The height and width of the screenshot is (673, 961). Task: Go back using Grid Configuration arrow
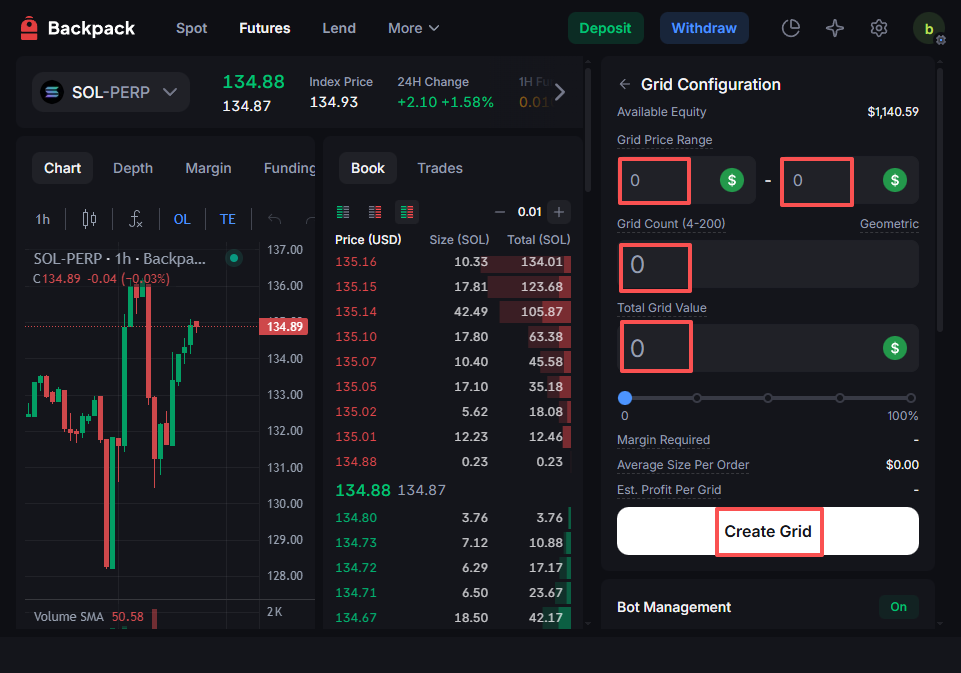[625, 85]
